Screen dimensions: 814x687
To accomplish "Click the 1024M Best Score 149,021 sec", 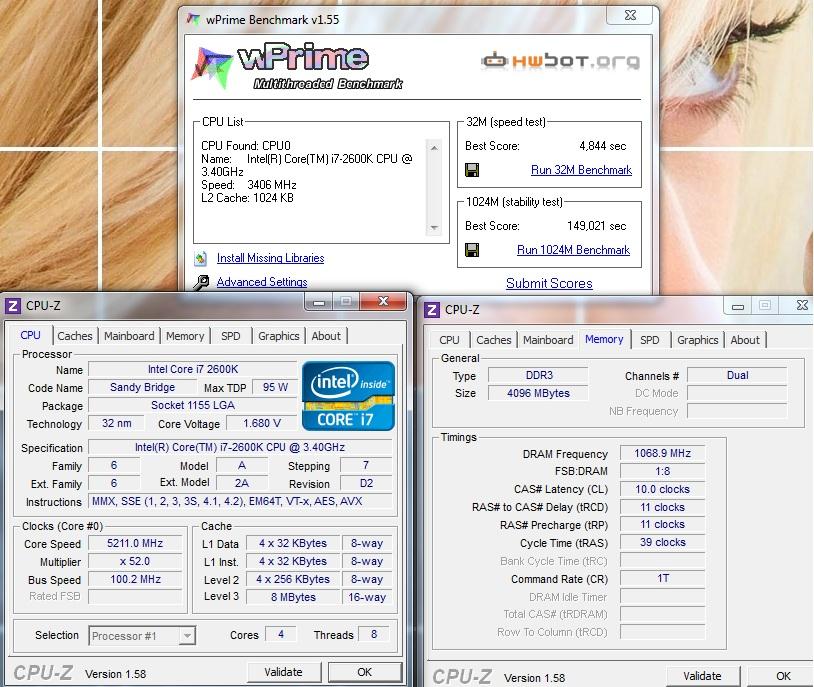I will (596, 226).
